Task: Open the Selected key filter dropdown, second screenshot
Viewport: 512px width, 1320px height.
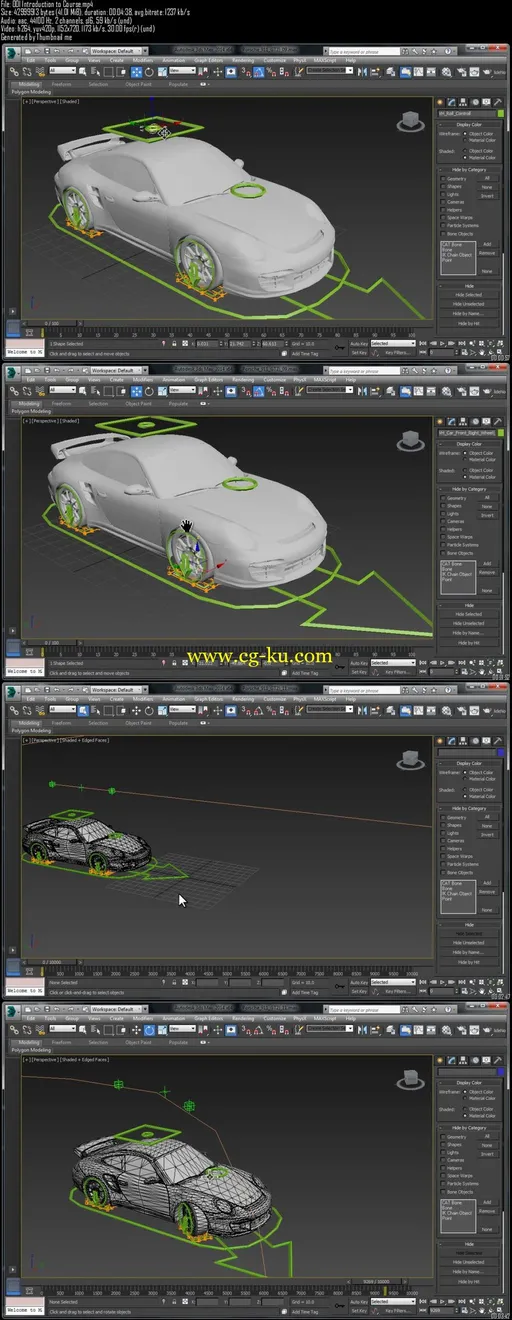Action: click(x=392, y=663)
